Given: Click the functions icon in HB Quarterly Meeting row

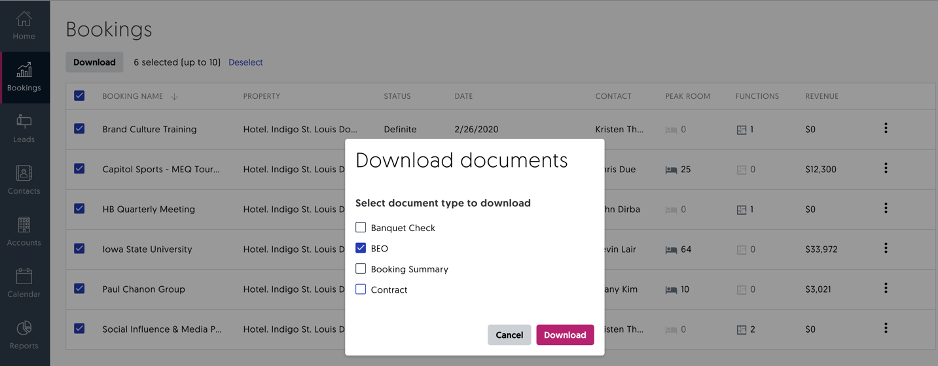Looking at the screenshot, I should coord(741,210).
